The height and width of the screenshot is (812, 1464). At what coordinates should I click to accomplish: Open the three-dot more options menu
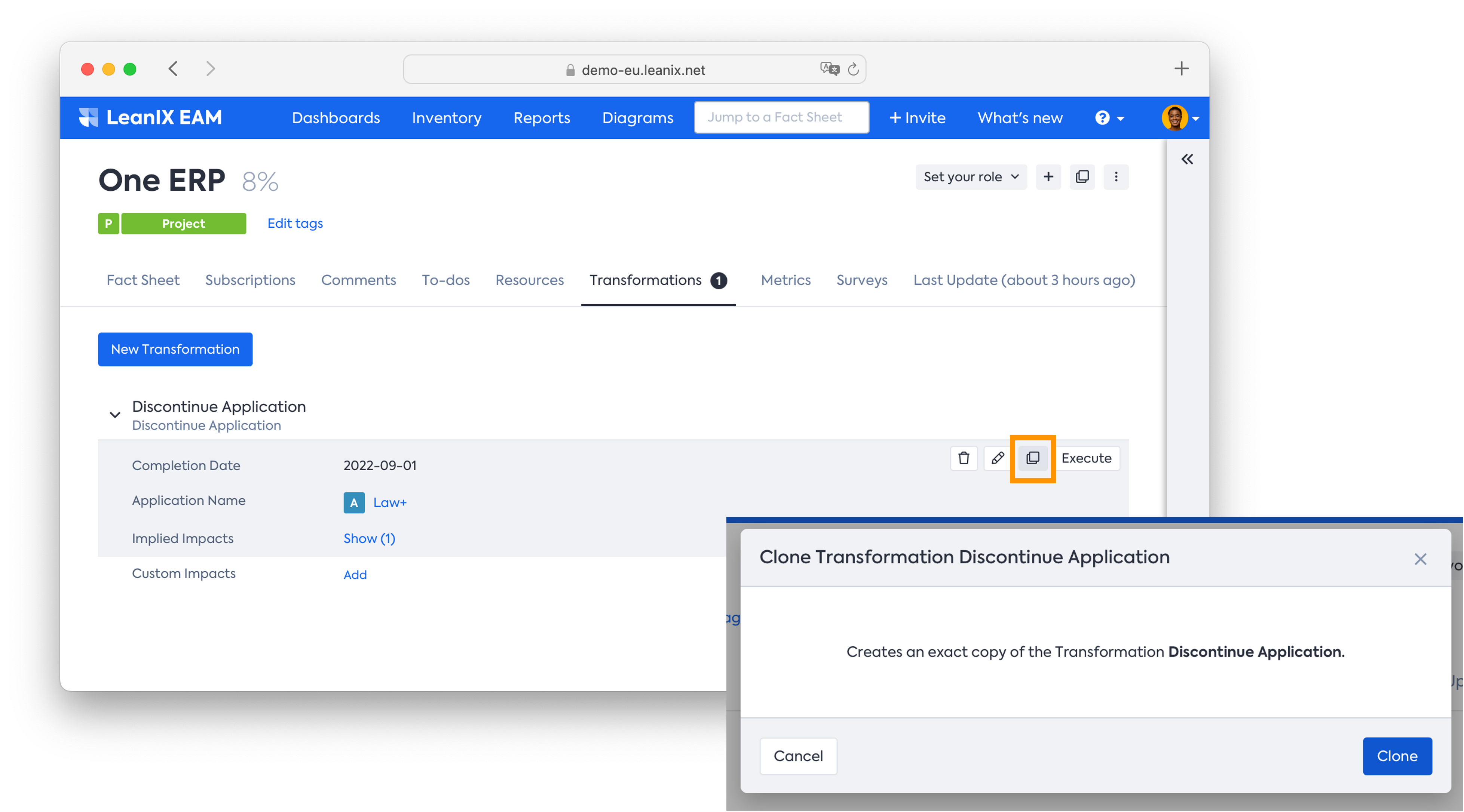coord(1116,176)
